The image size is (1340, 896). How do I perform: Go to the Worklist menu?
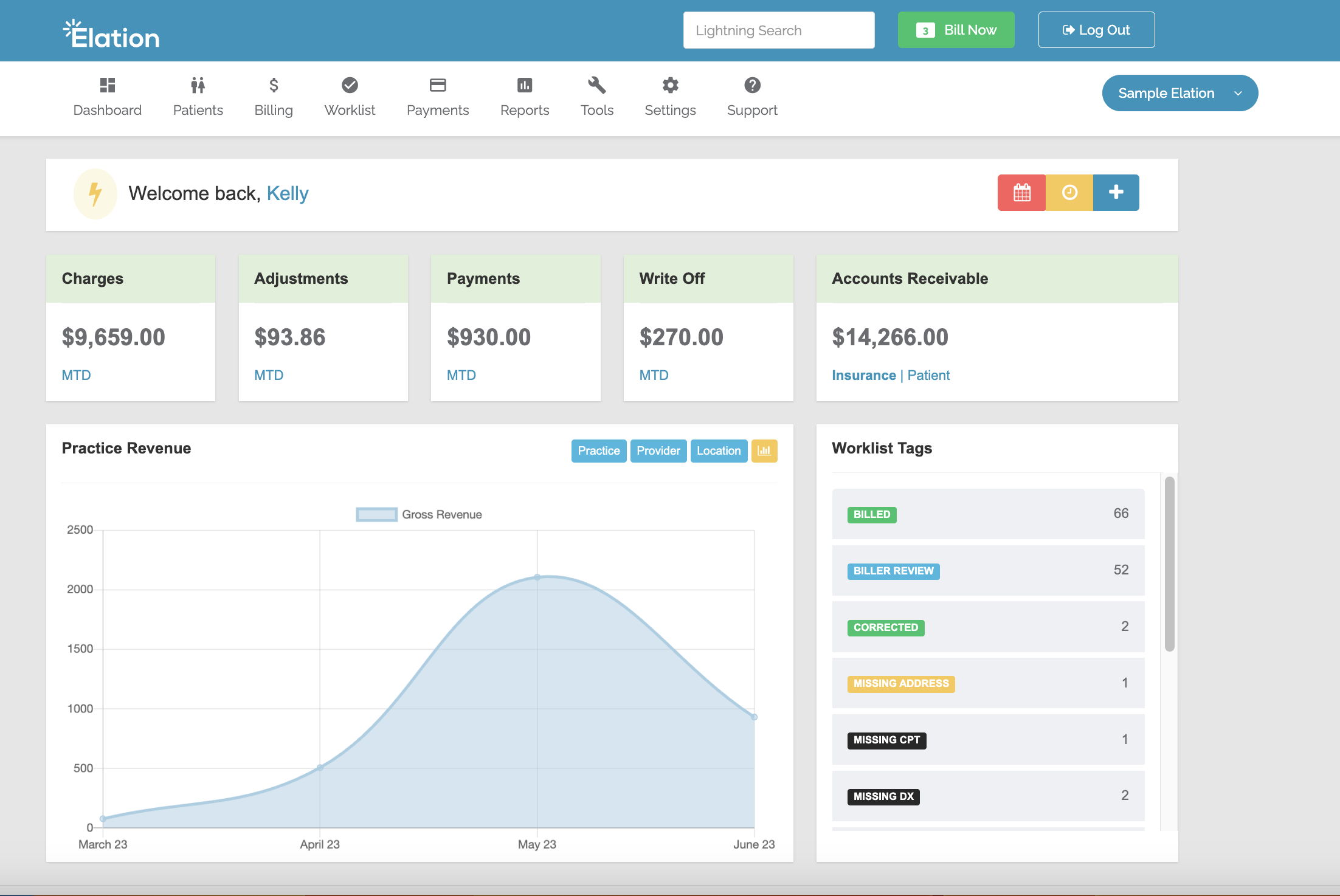pyautogui.click(x=350, y=97)
